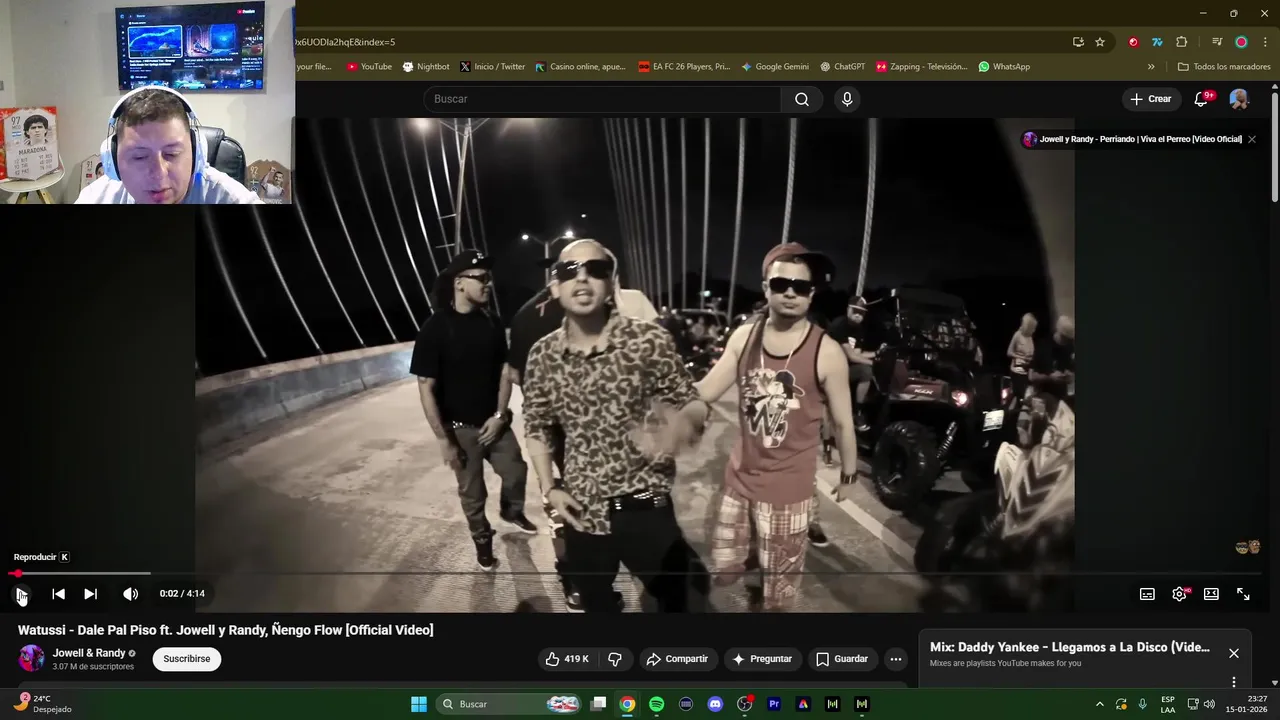Open the YouTube account avatar menu

pyautogui.click(x=1239, y=99)
